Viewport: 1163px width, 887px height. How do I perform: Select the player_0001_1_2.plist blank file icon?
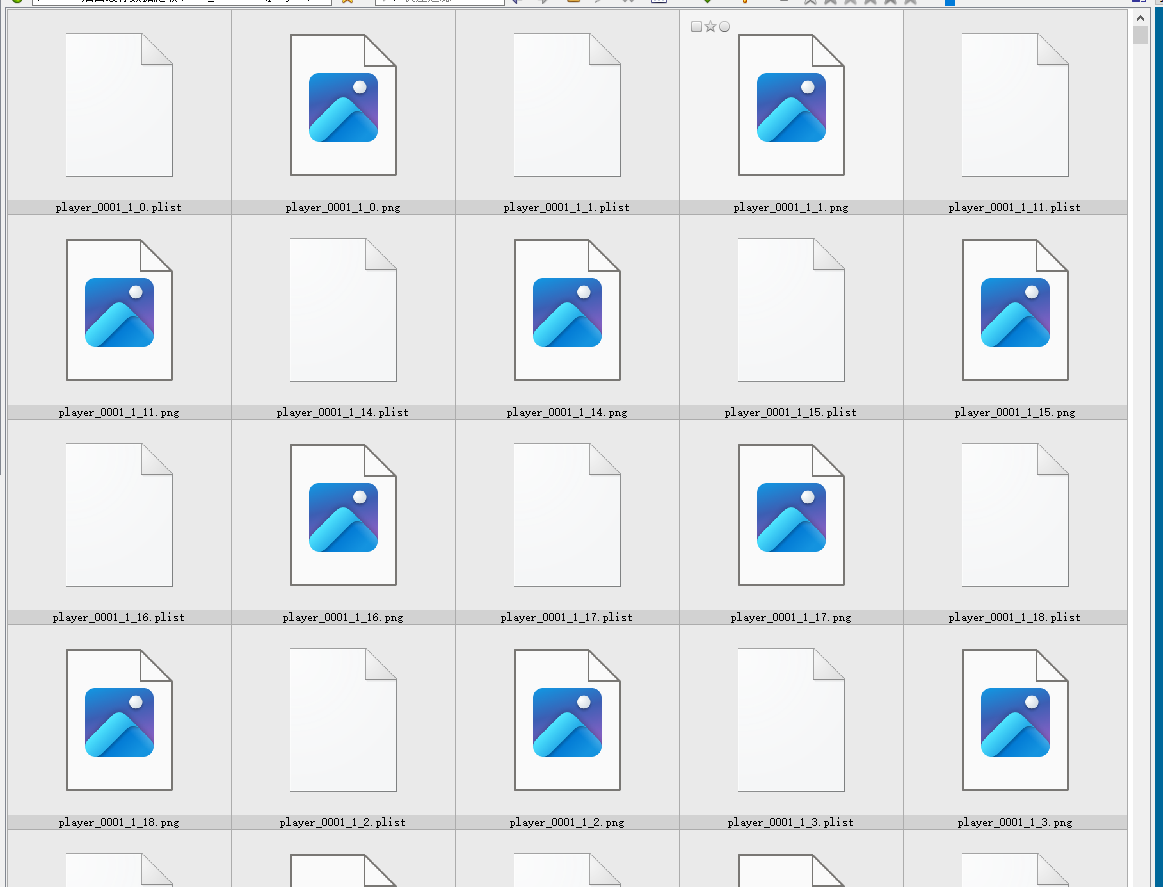[x=343, y=720]
